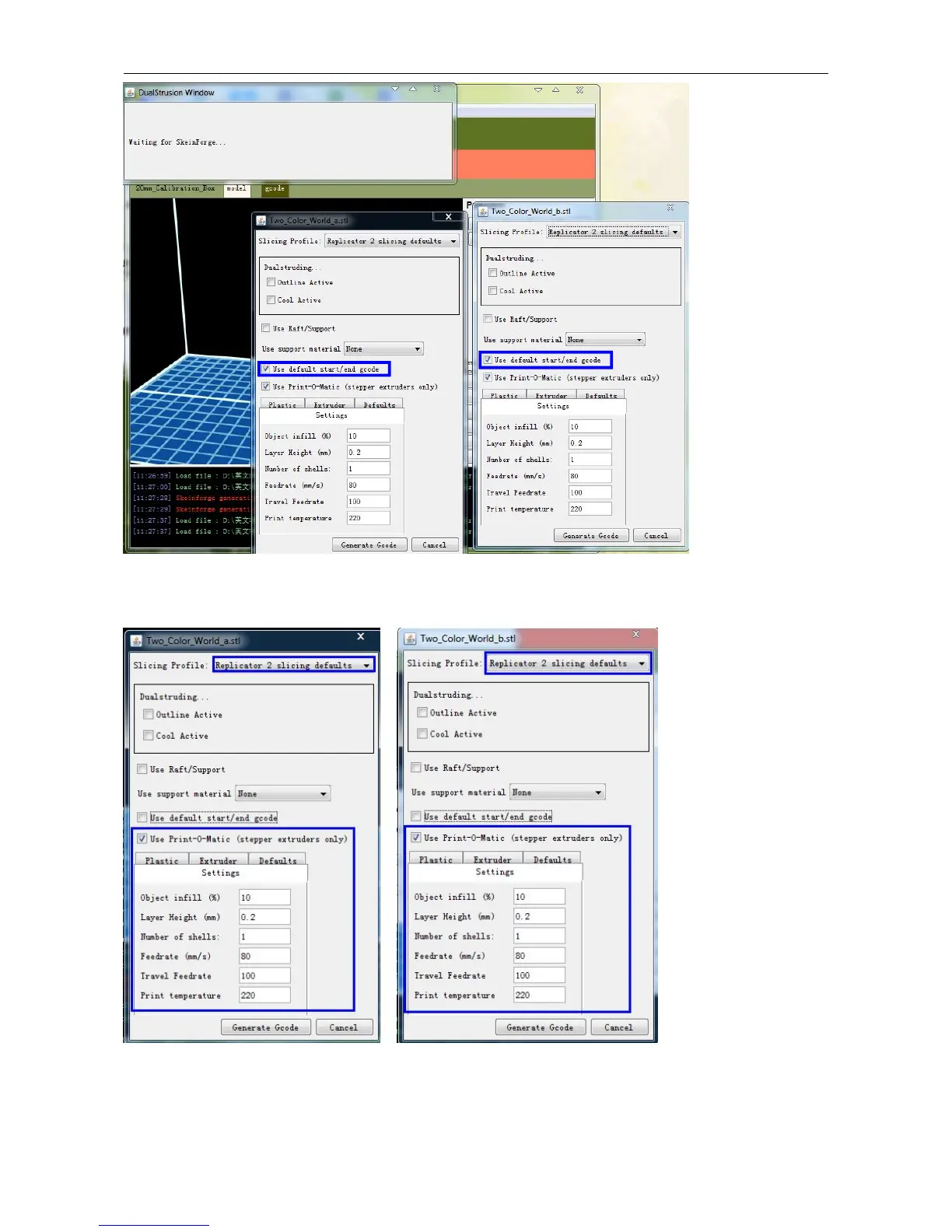Maximize the DualStrusion Window with up-triangle icon

(413, 89)
